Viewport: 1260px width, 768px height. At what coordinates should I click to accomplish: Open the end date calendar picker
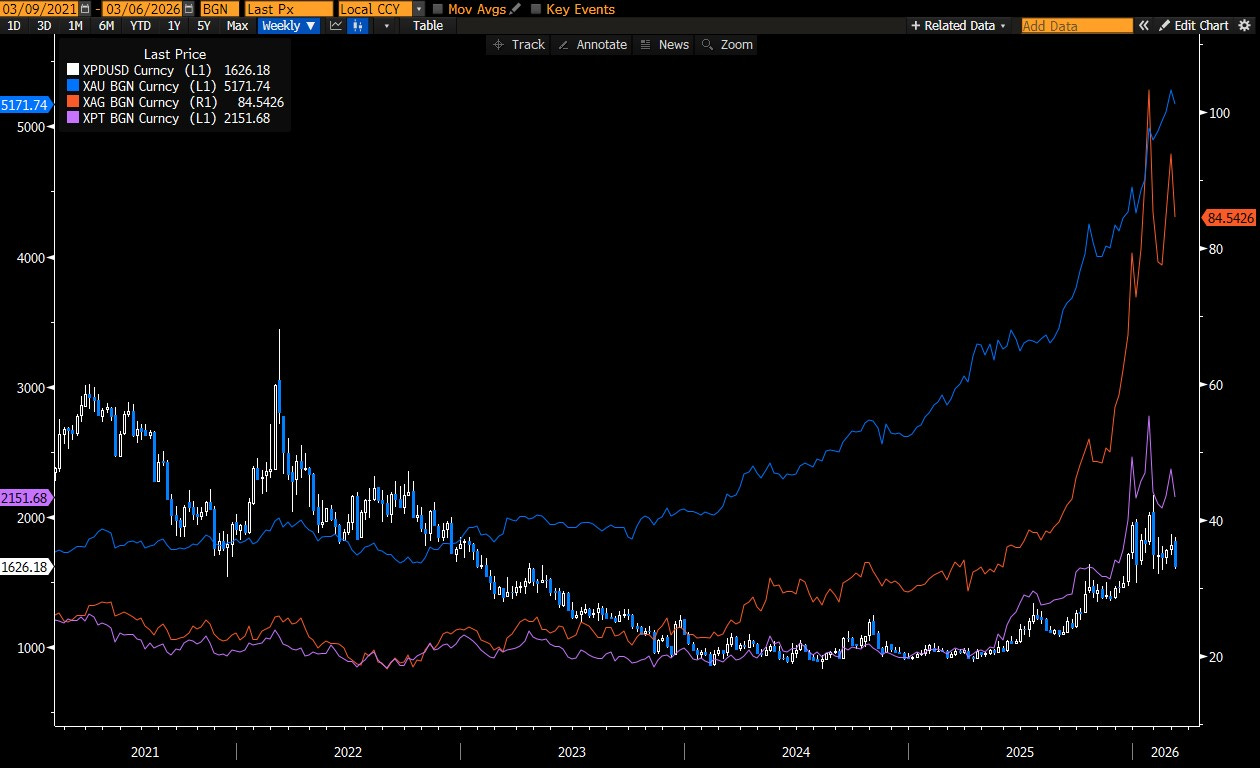point(188,9)
